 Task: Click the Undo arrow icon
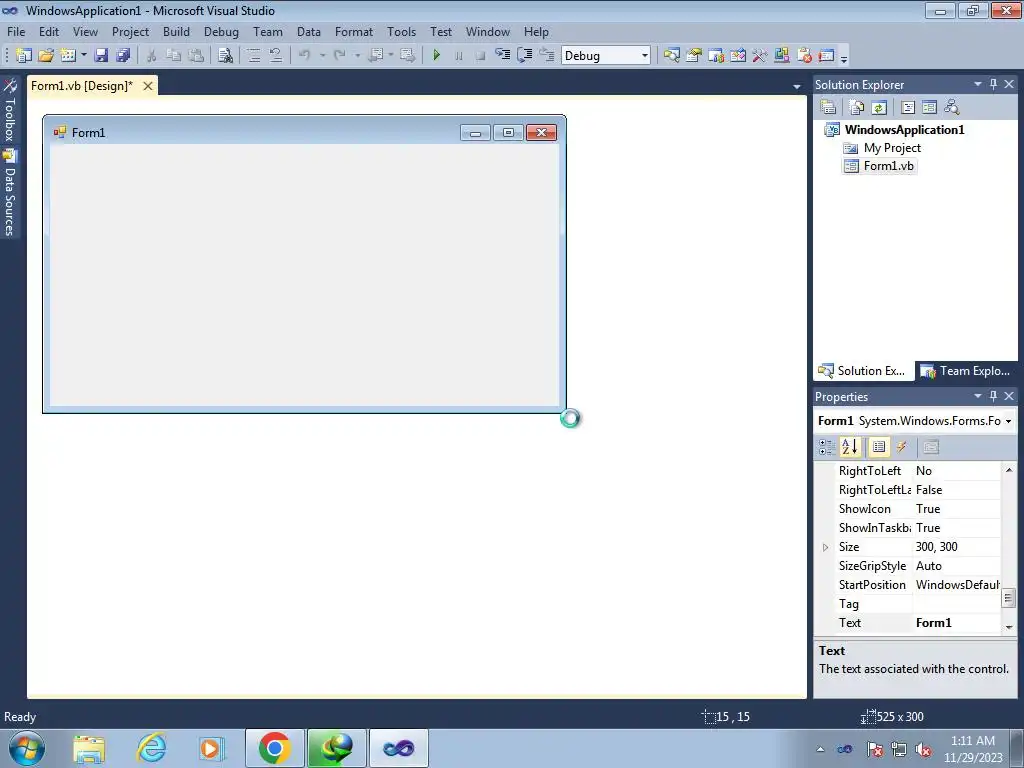pyautogui.click(x=304, y=56)
